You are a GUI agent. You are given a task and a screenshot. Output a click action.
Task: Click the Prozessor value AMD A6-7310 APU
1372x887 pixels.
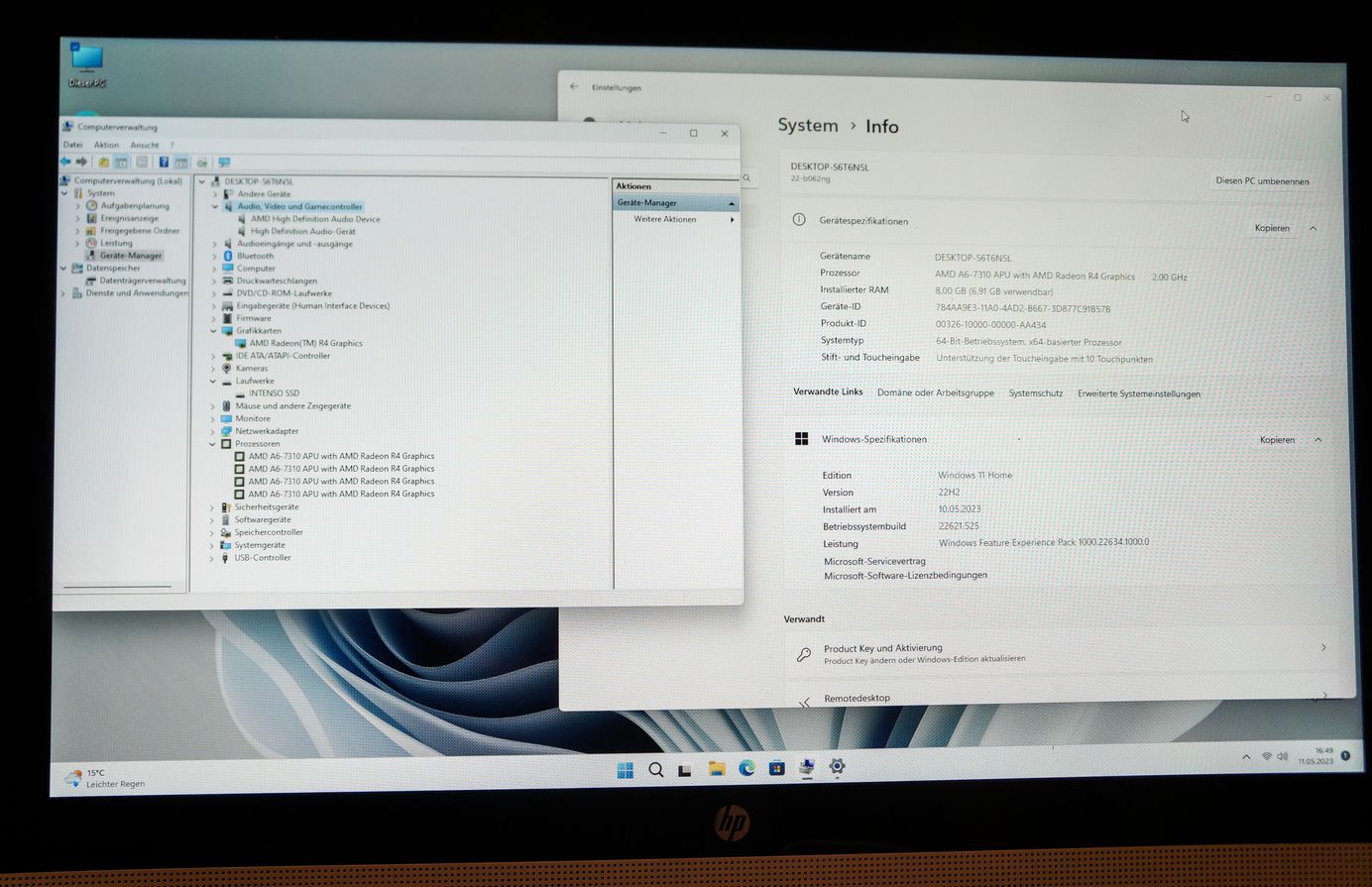coord(1034,277)
